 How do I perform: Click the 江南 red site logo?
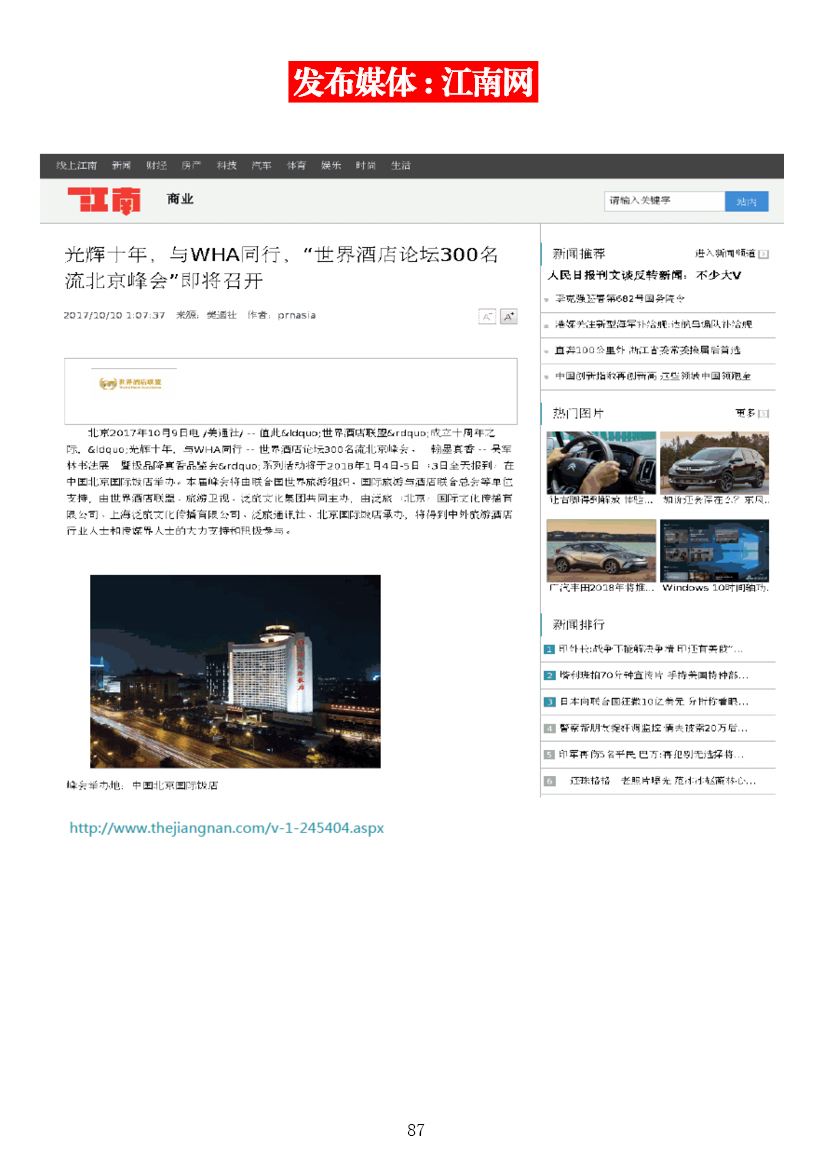(104, 200)
